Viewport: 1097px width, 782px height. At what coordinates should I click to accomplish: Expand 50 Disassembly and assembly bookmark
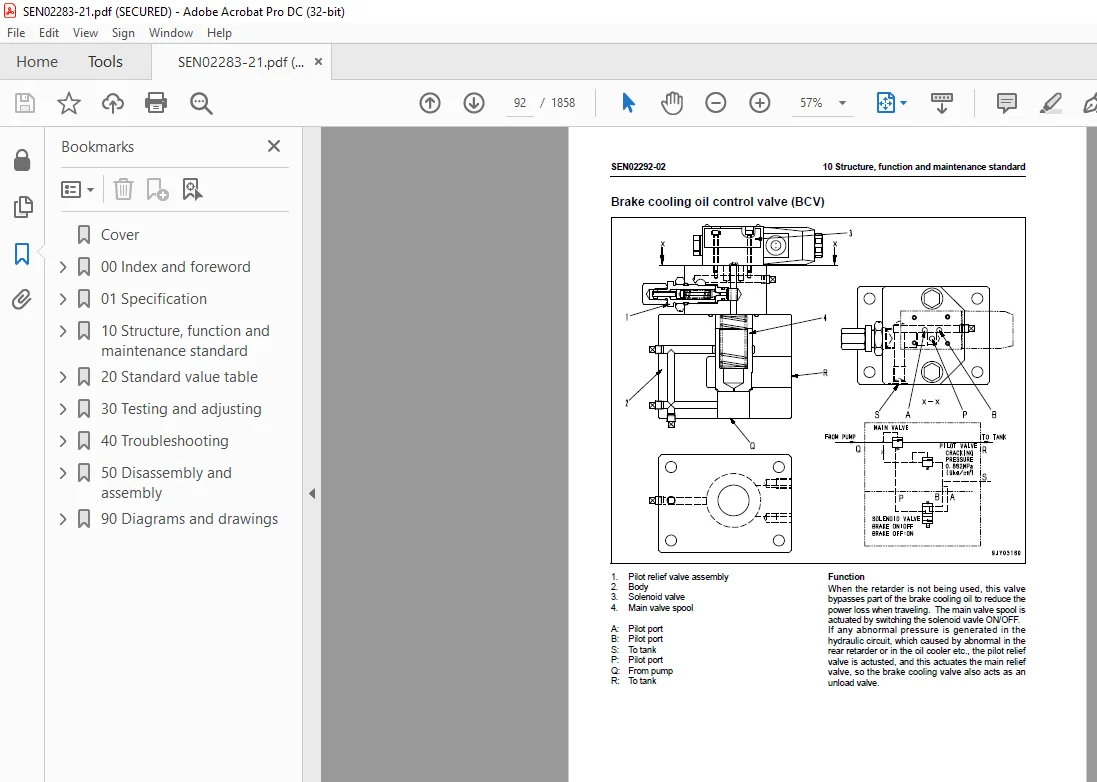63,474
